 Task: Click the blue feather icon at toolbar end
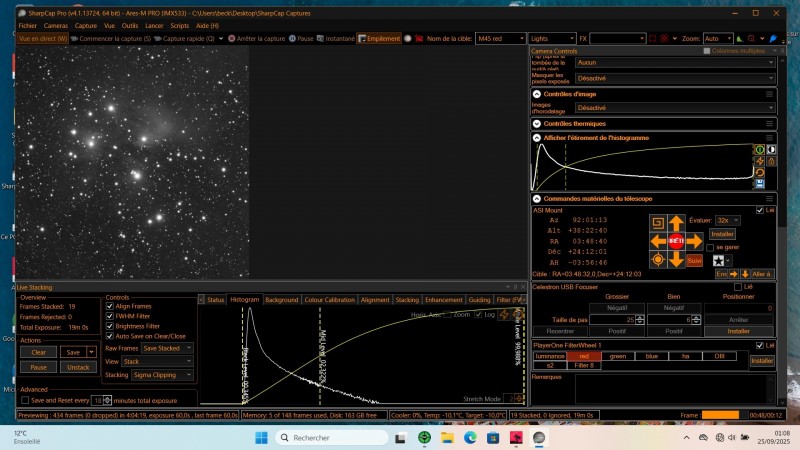(x=773, y=38)
